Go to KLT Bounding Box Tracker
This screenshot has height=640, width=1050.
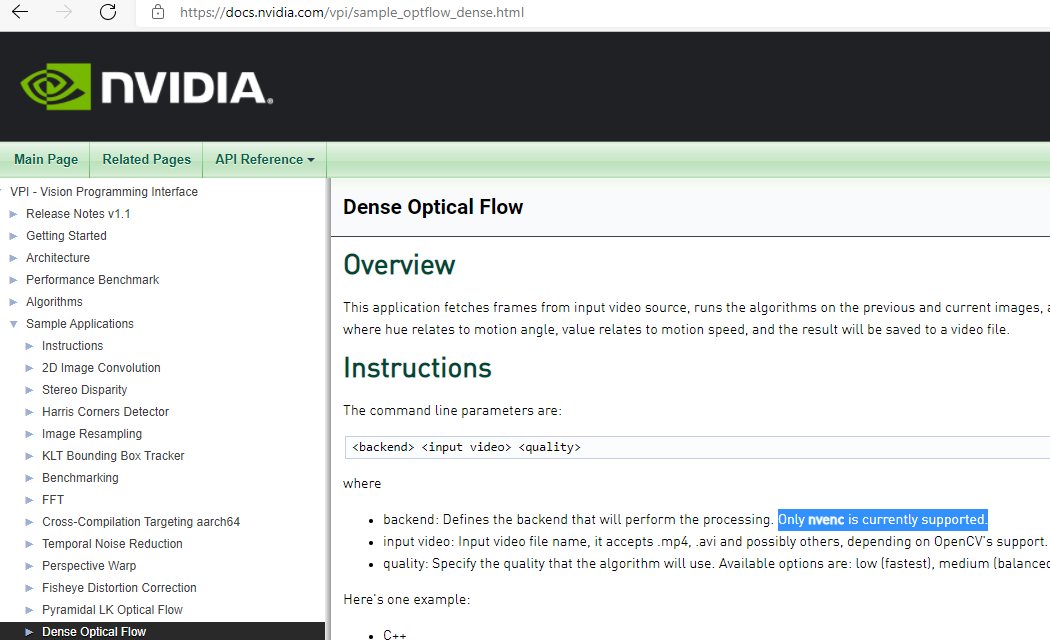[113, 456]
